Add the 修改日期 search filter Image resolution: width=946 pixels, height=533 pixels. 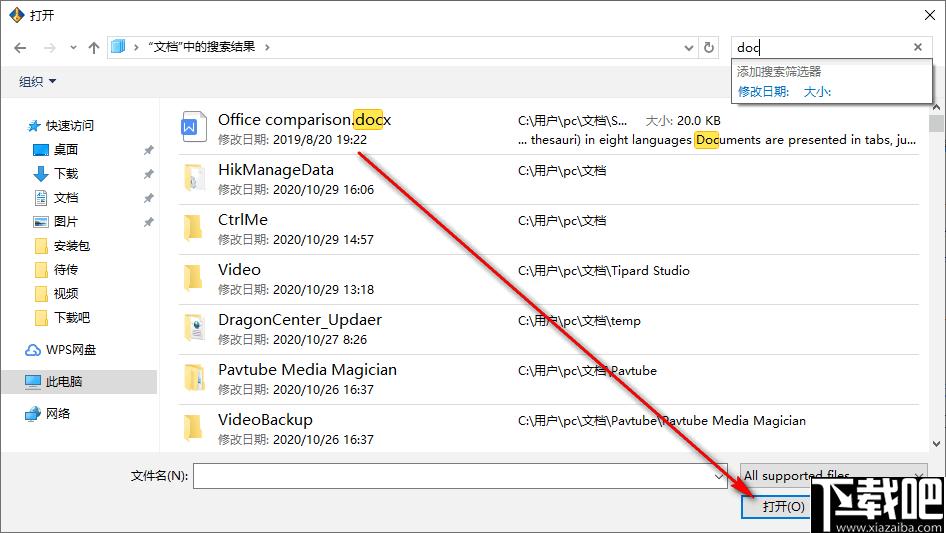[x=763, y=92]
